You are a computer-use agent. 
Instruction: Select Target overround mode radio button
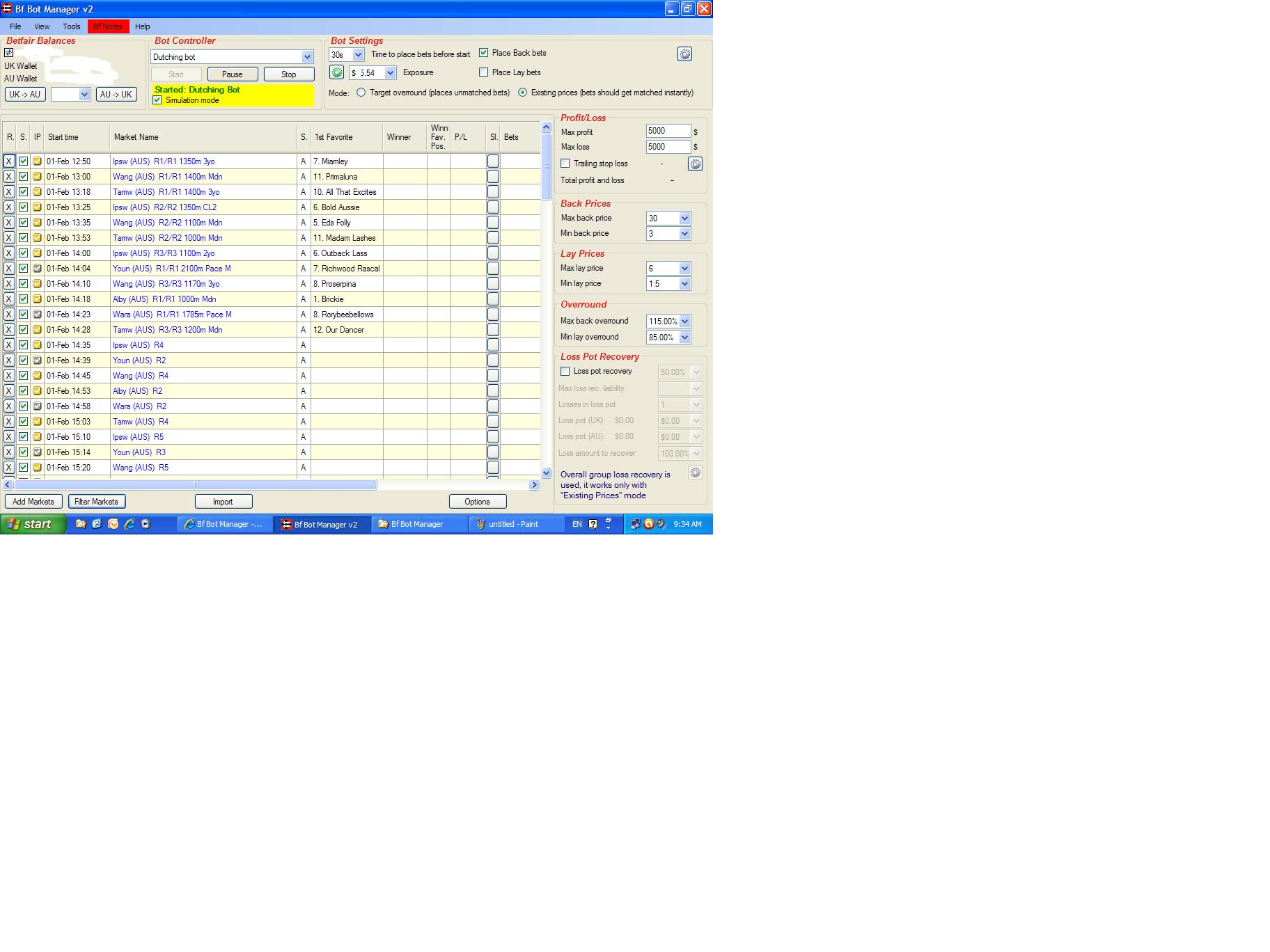pos(361,93)
